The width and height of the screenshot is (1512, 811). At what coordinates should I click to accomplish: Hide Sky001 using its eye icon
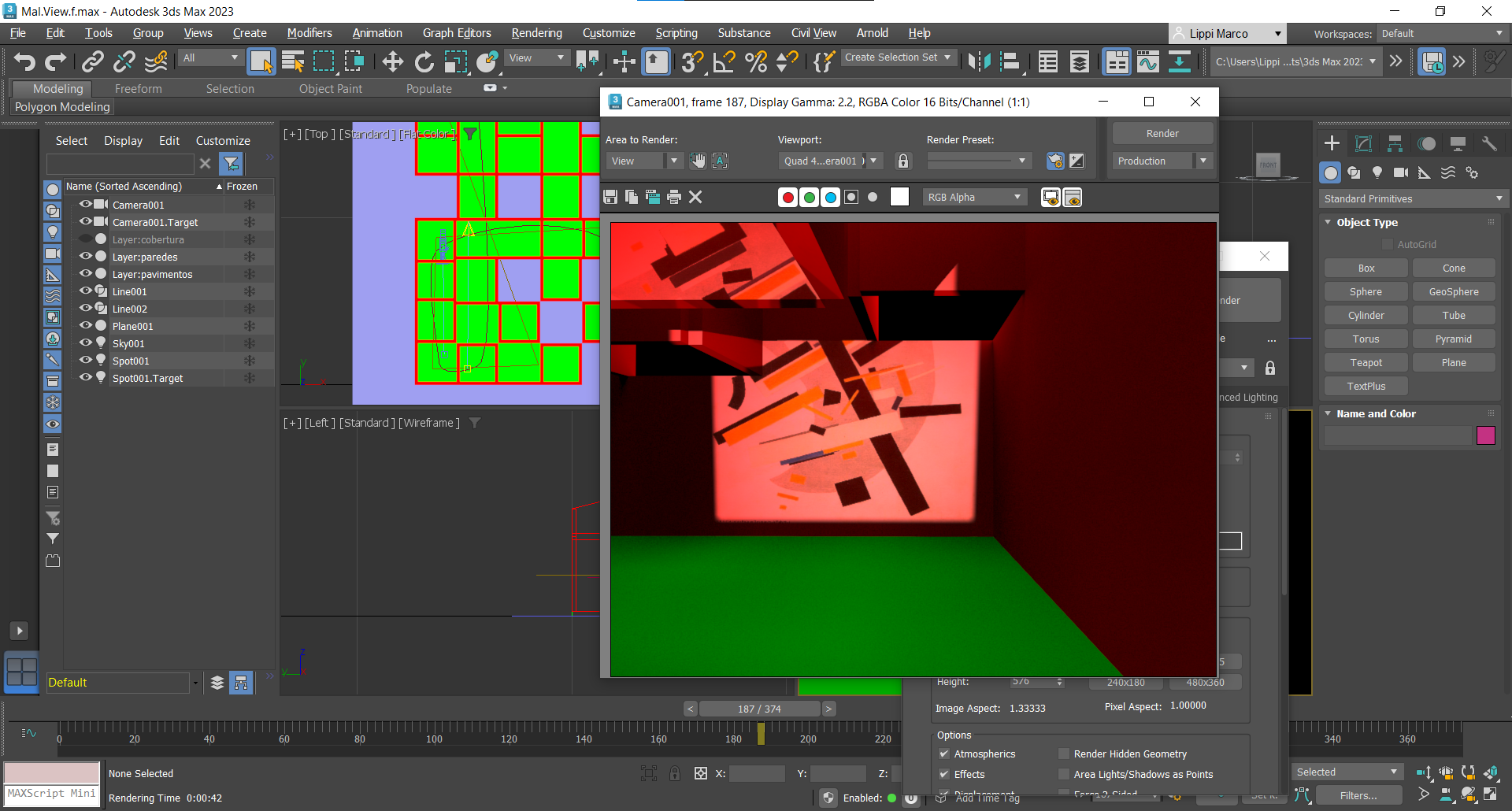pyautogui.click(x=86, y=343)
